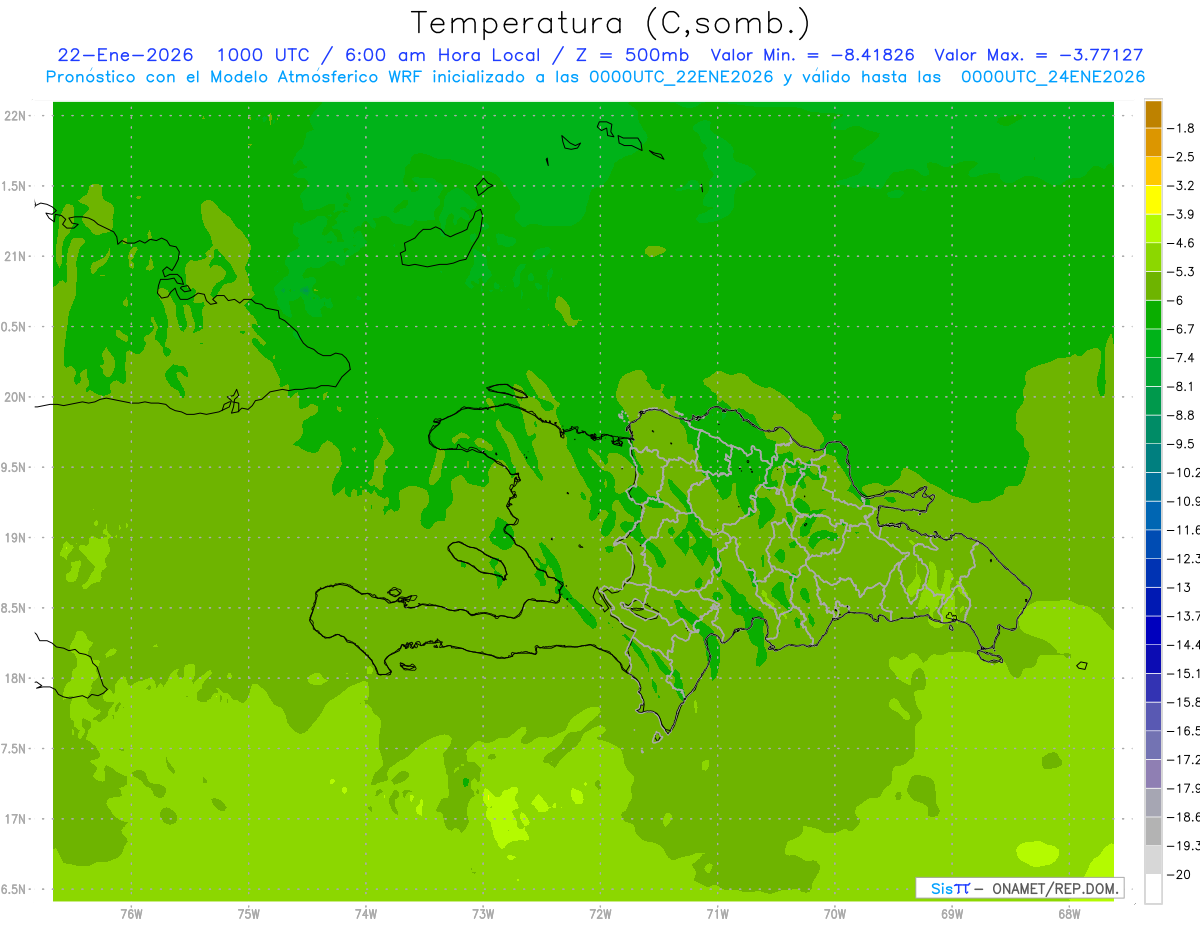The image size is (1200, 927).
Task: Click the "73W" longitude label
Action: (x=483, y=913)
